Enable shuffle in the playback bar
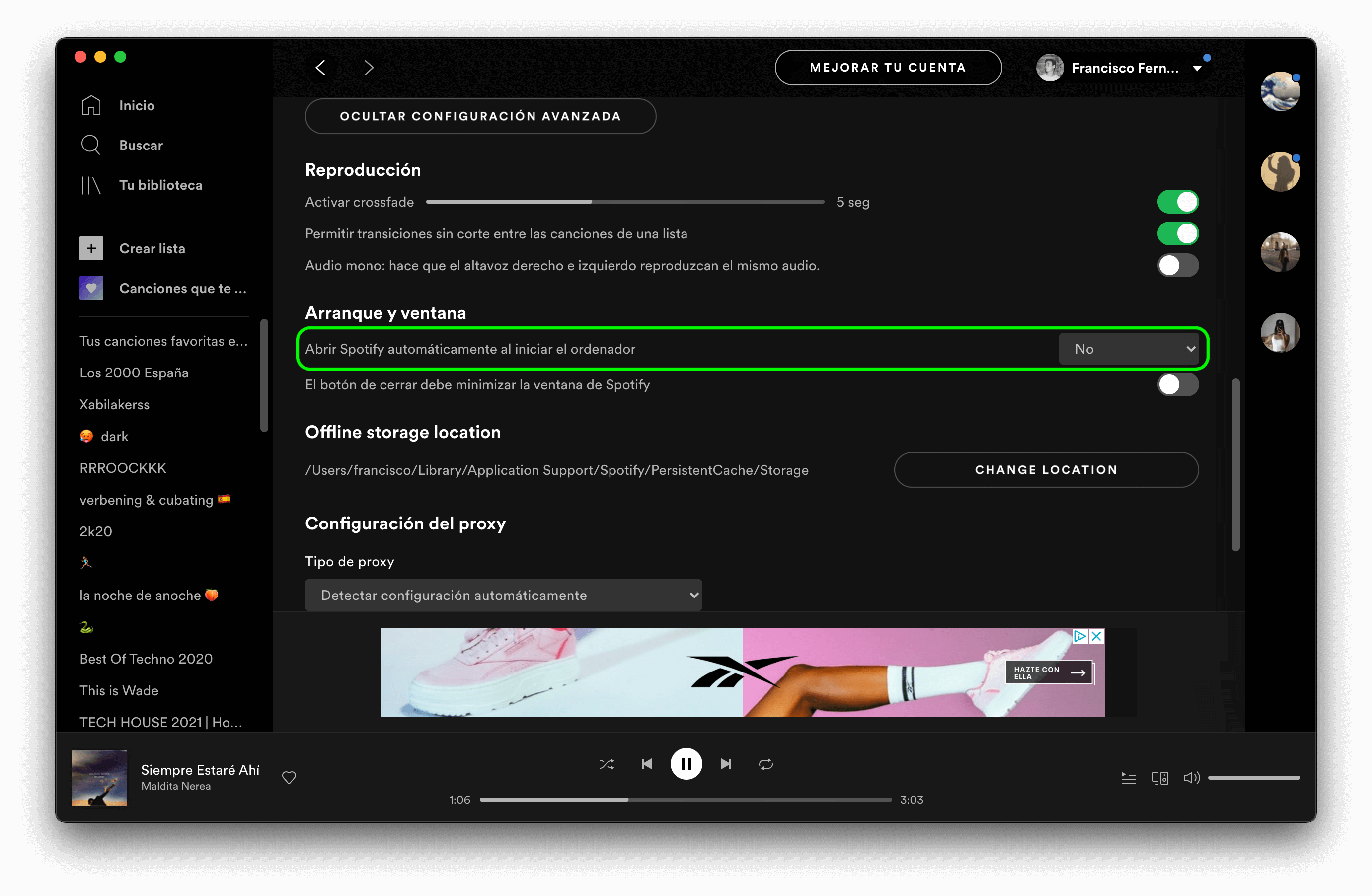Image resolution: width=1372 pixels, height=896 pixels. [607, 764]
